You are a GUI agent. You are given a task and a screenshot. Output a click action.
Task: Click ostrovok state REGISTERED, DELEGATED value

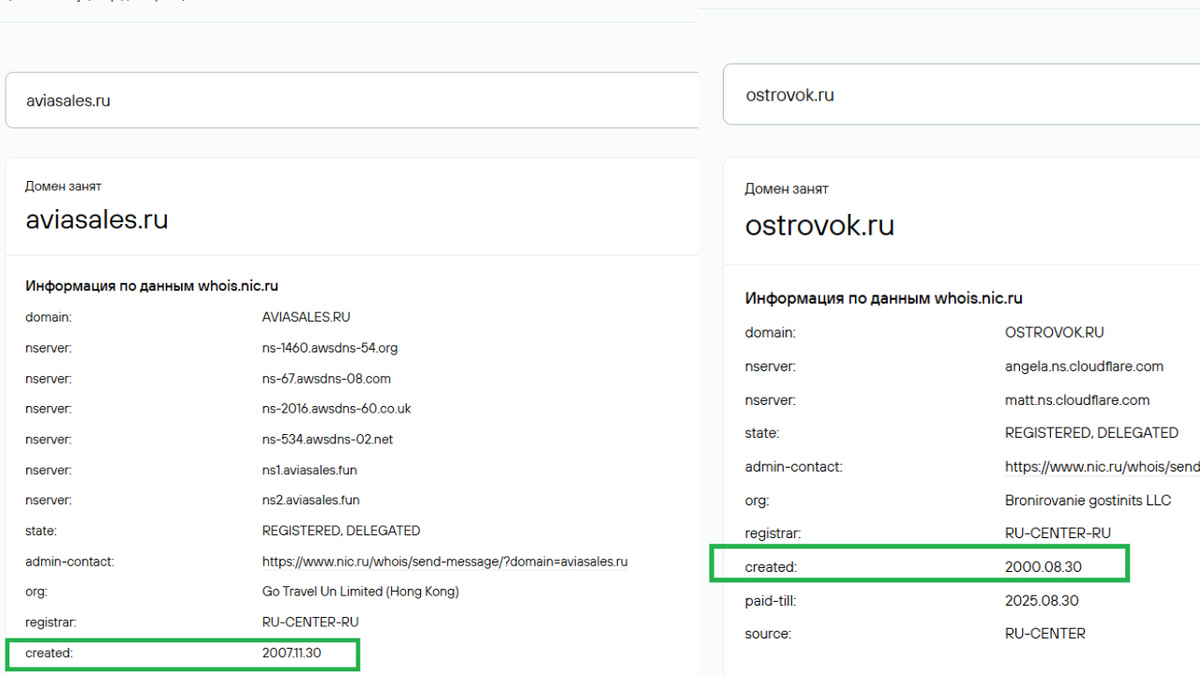point(1092,433)
